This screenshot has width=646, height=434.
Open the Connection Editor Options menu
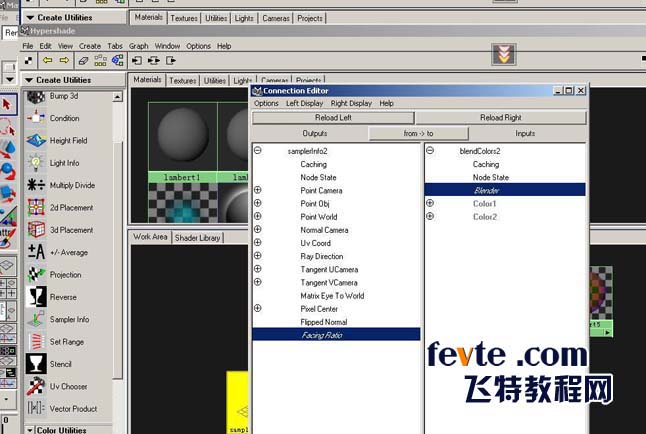click(x=266, y=103)
